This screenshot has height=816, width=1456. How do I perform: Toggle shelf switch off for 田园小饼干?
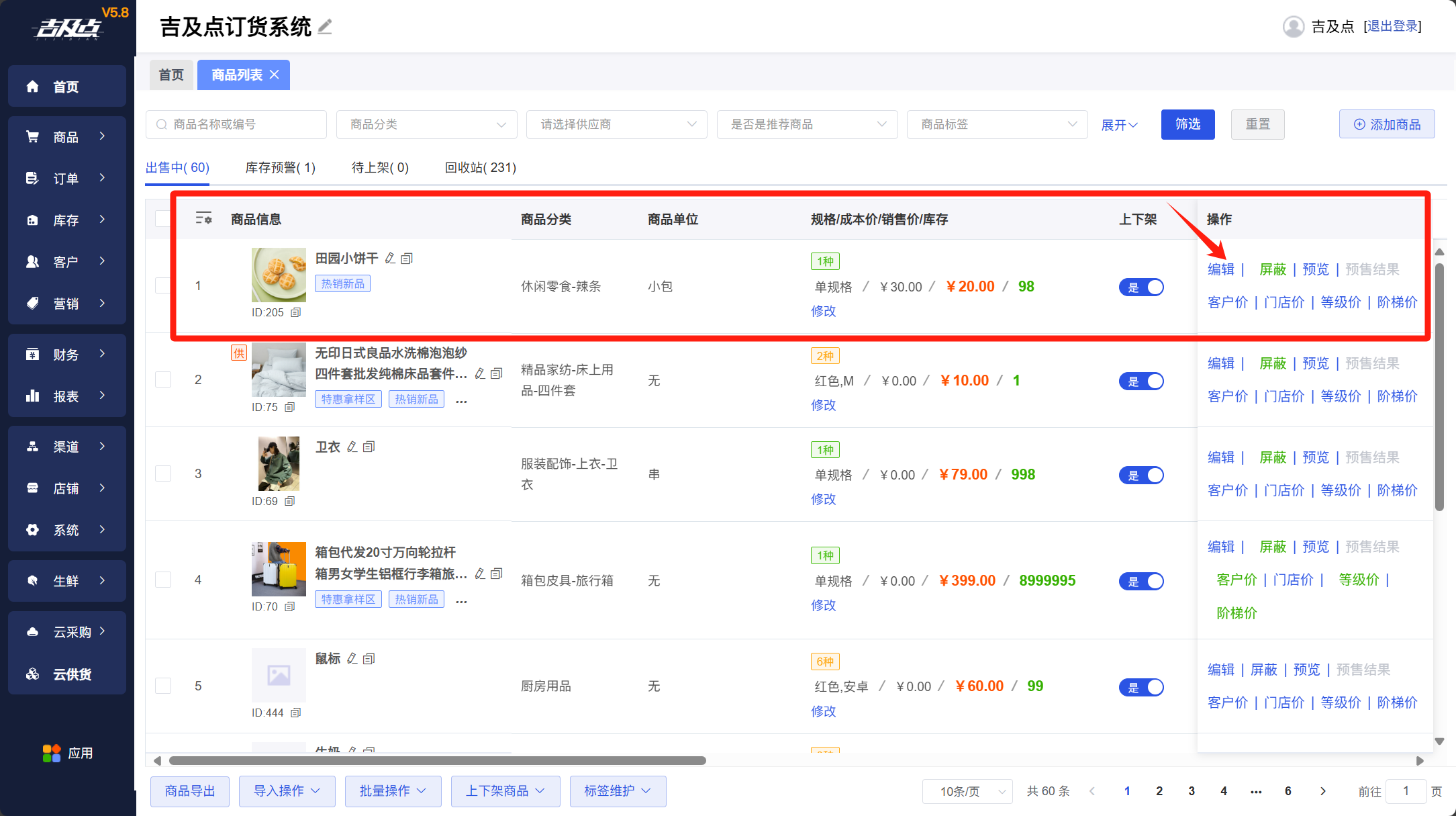[x=1140, y=287]
